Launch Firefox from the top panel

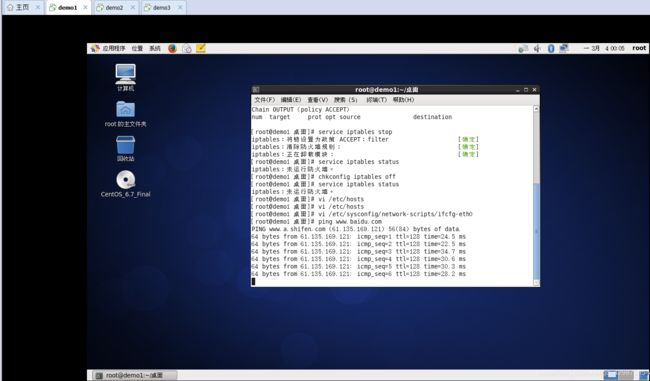coord(172,49)
